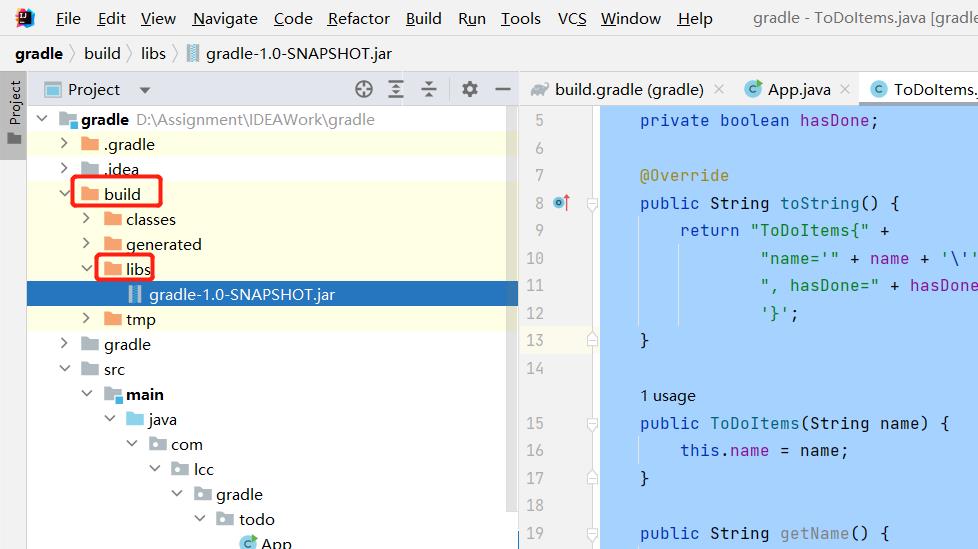Toggle the Project tool window side button

coord(14,114)
